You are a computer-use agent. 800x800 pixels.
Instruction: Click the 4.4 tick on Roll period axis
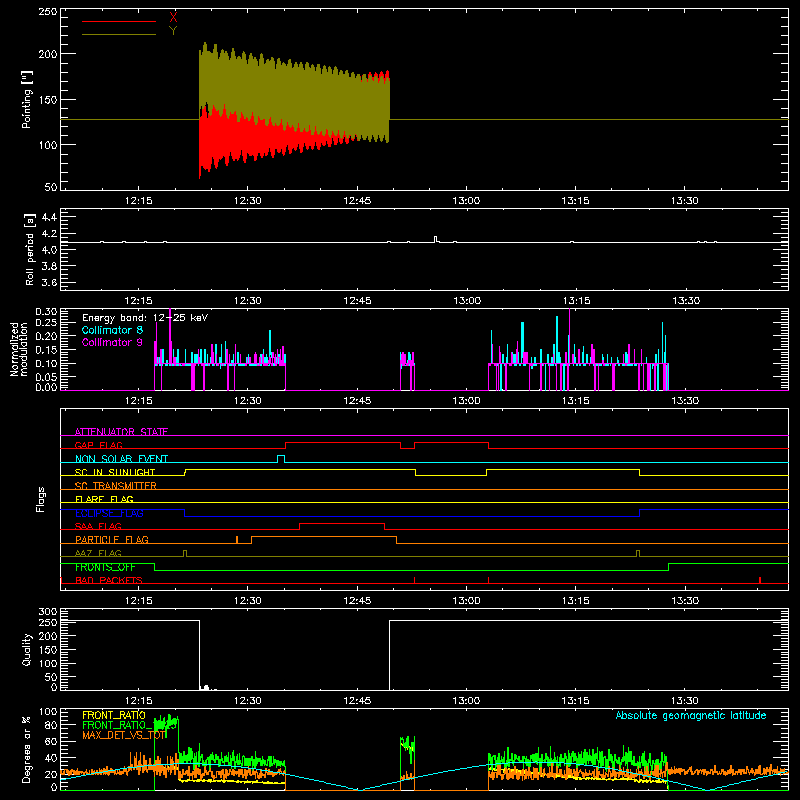pyautogui.click(x=49, y=217)
